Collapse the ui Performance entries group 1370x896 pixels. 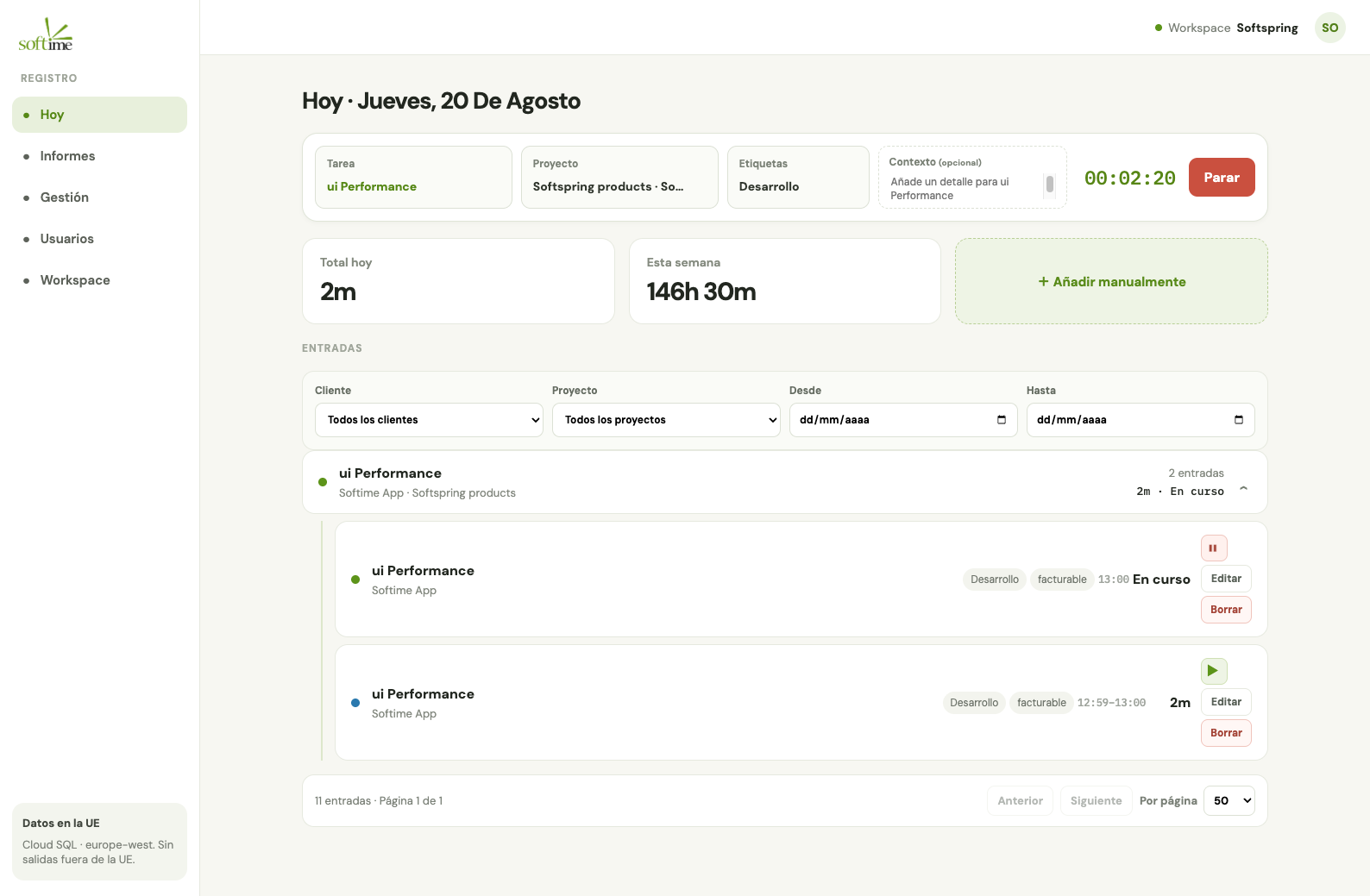click(x=1243, y=488)
